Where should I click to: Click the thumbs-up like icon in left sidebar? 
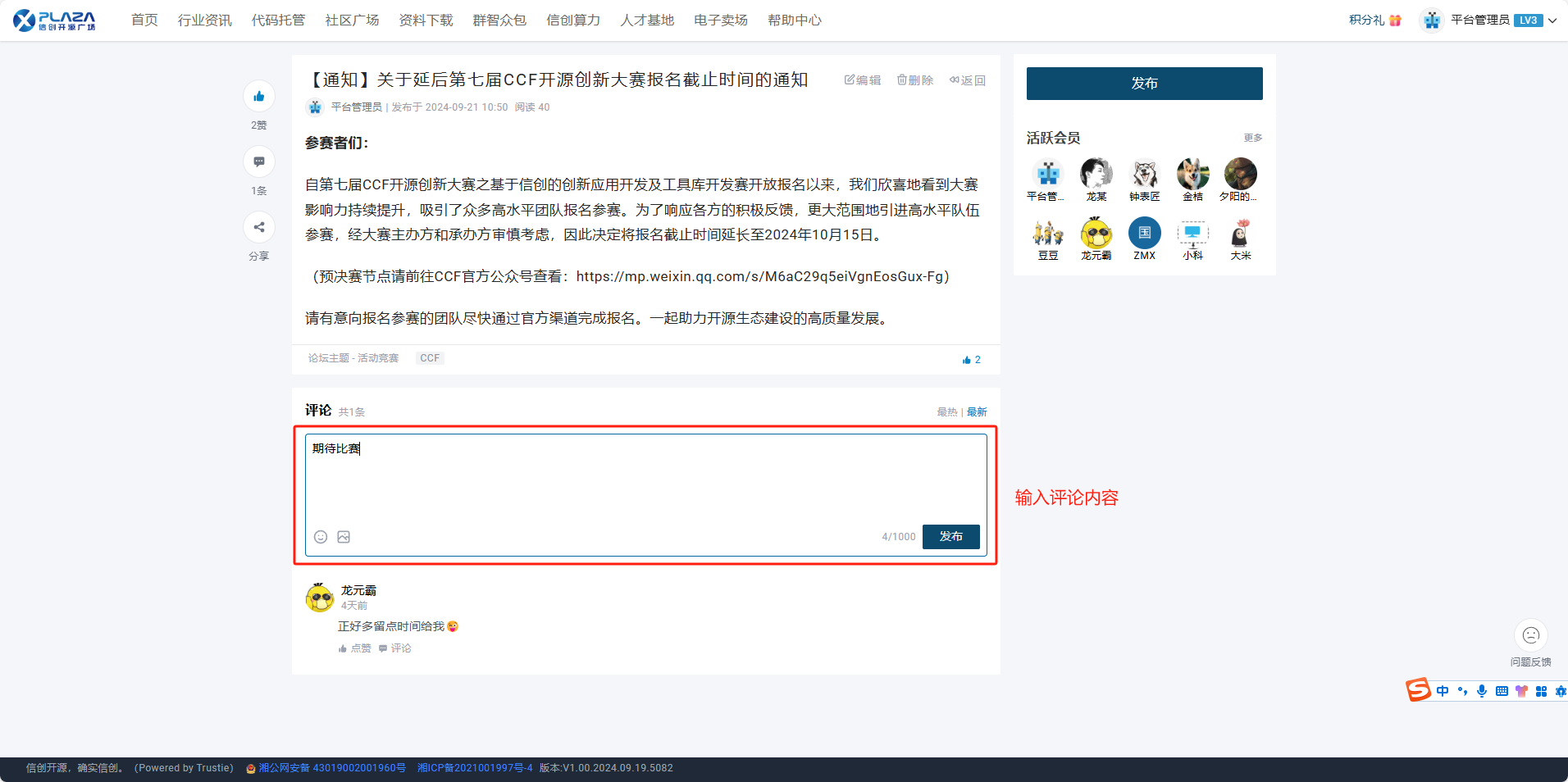point(259,97)
